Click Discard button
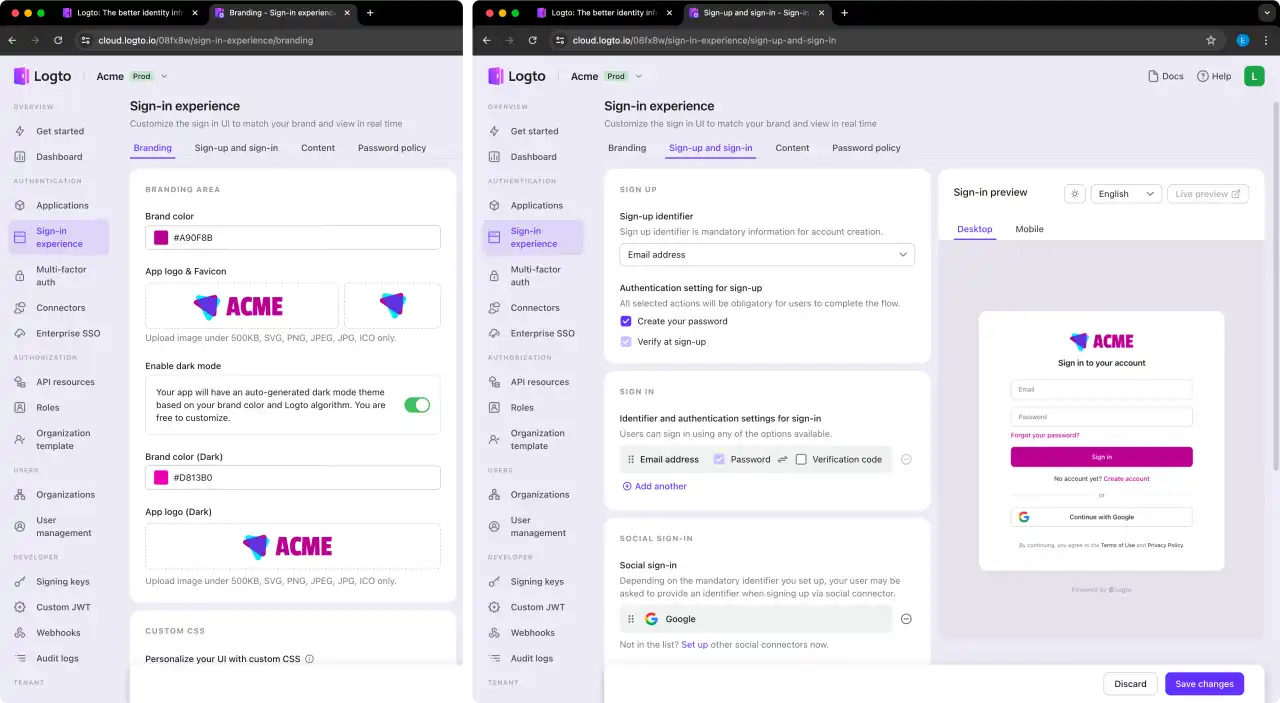This screenshot has height=703, width=1280. coord(1130,684)
